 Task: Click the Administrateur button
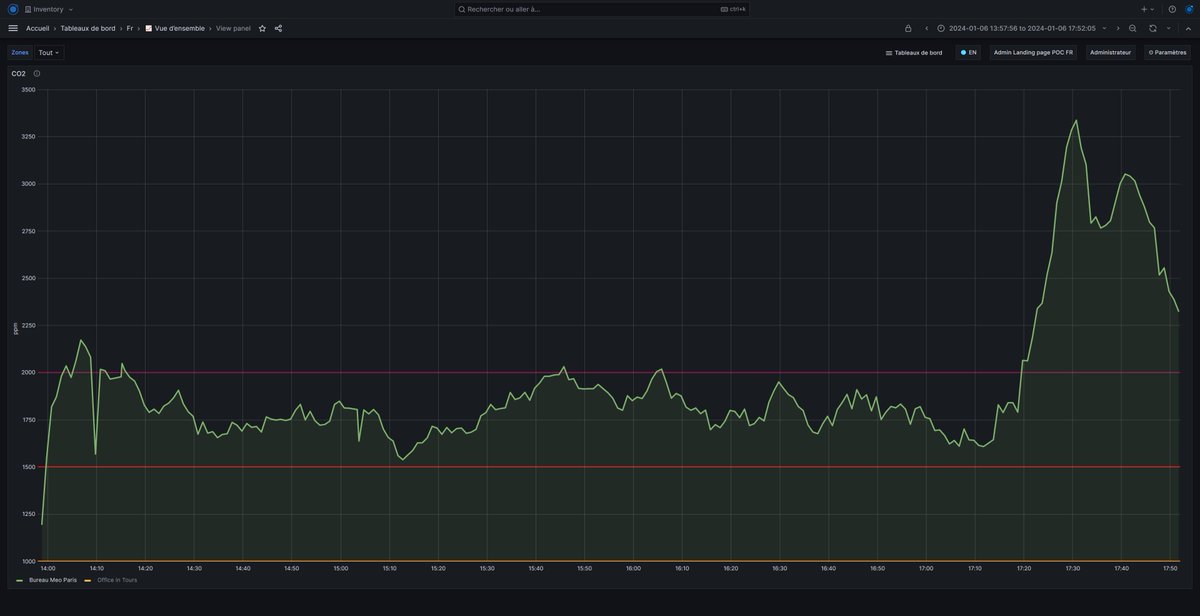pos(1110,52)
